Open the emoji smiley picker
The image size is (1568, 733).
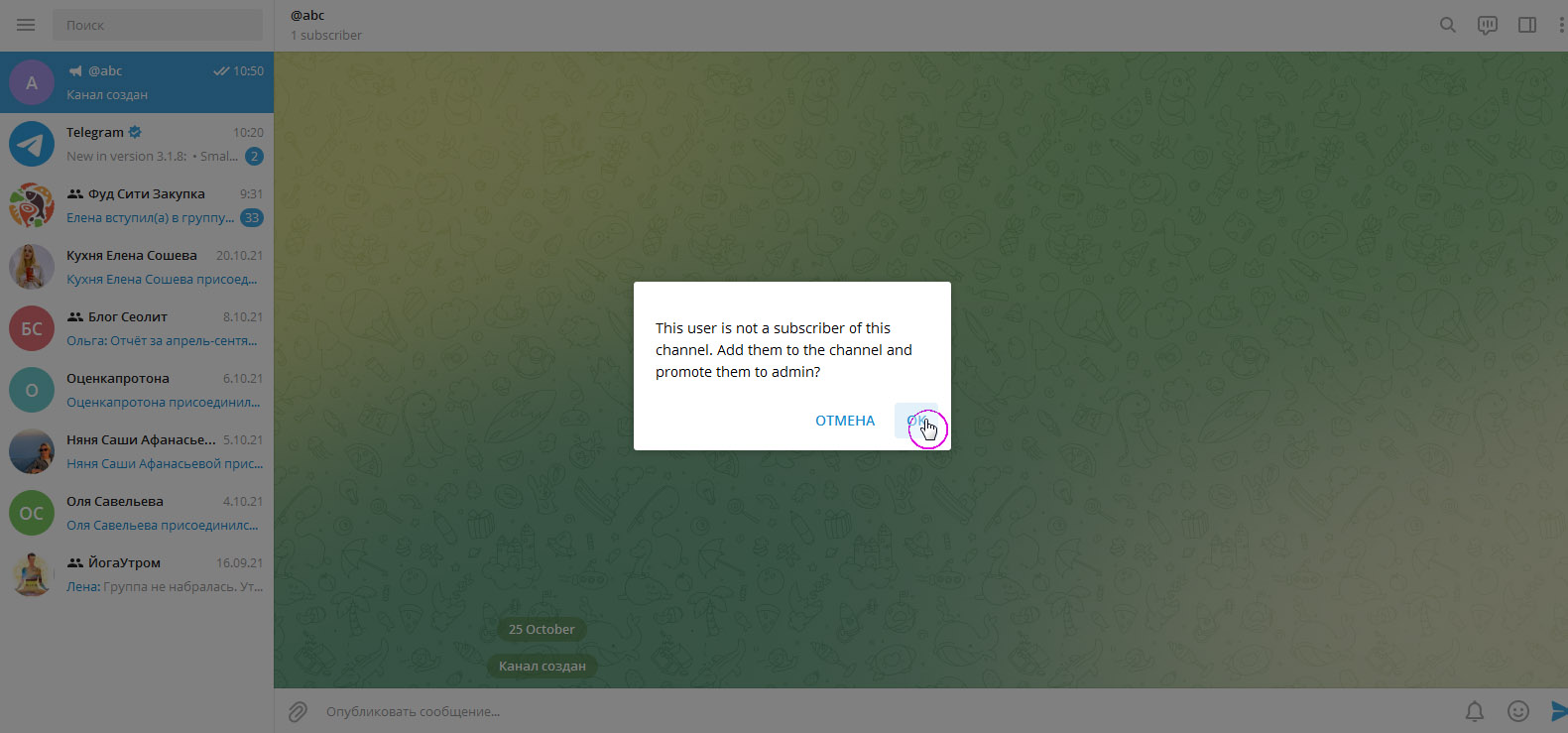[x=1517, y=711]
